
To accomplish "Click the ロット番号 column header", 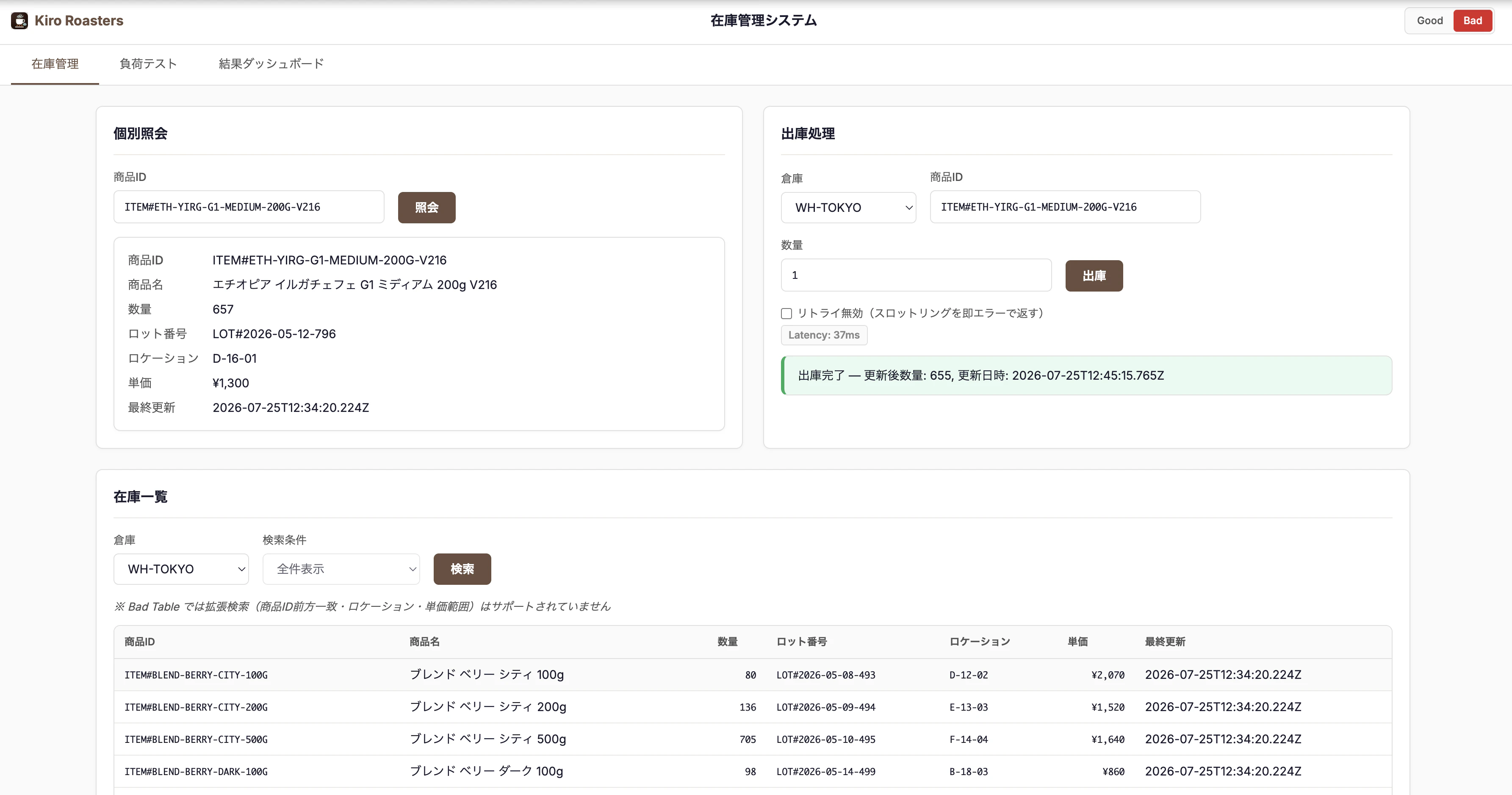I will coord(802,642).
